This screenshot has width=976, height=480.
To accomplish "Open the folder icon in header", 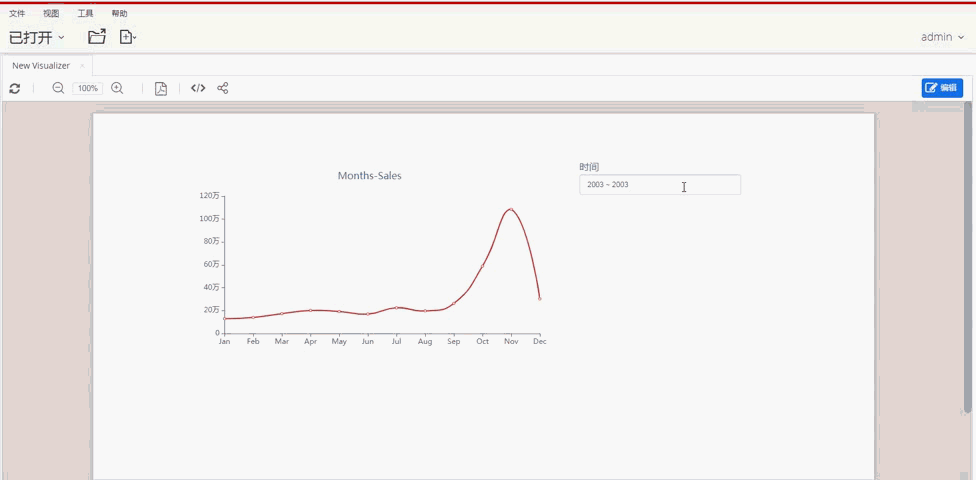I will pos(97,37).
